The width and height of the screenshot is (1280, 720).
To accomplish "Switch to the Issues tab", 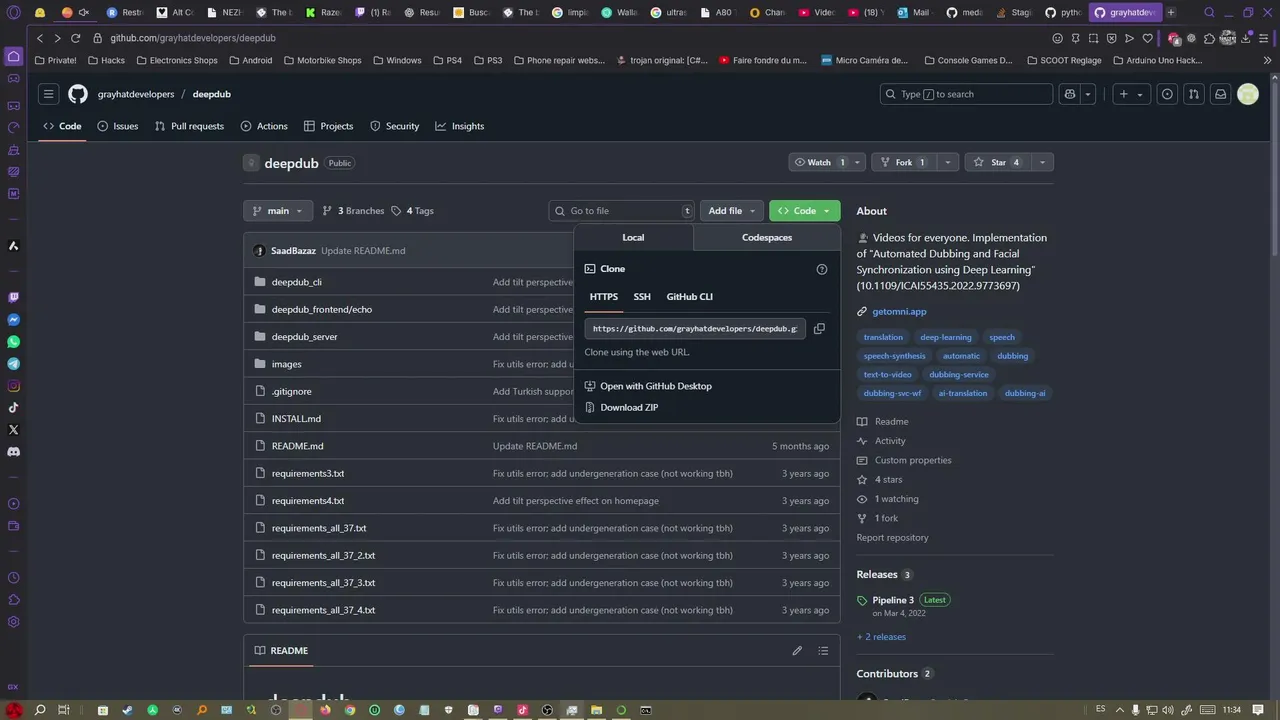I will (118, 126).
